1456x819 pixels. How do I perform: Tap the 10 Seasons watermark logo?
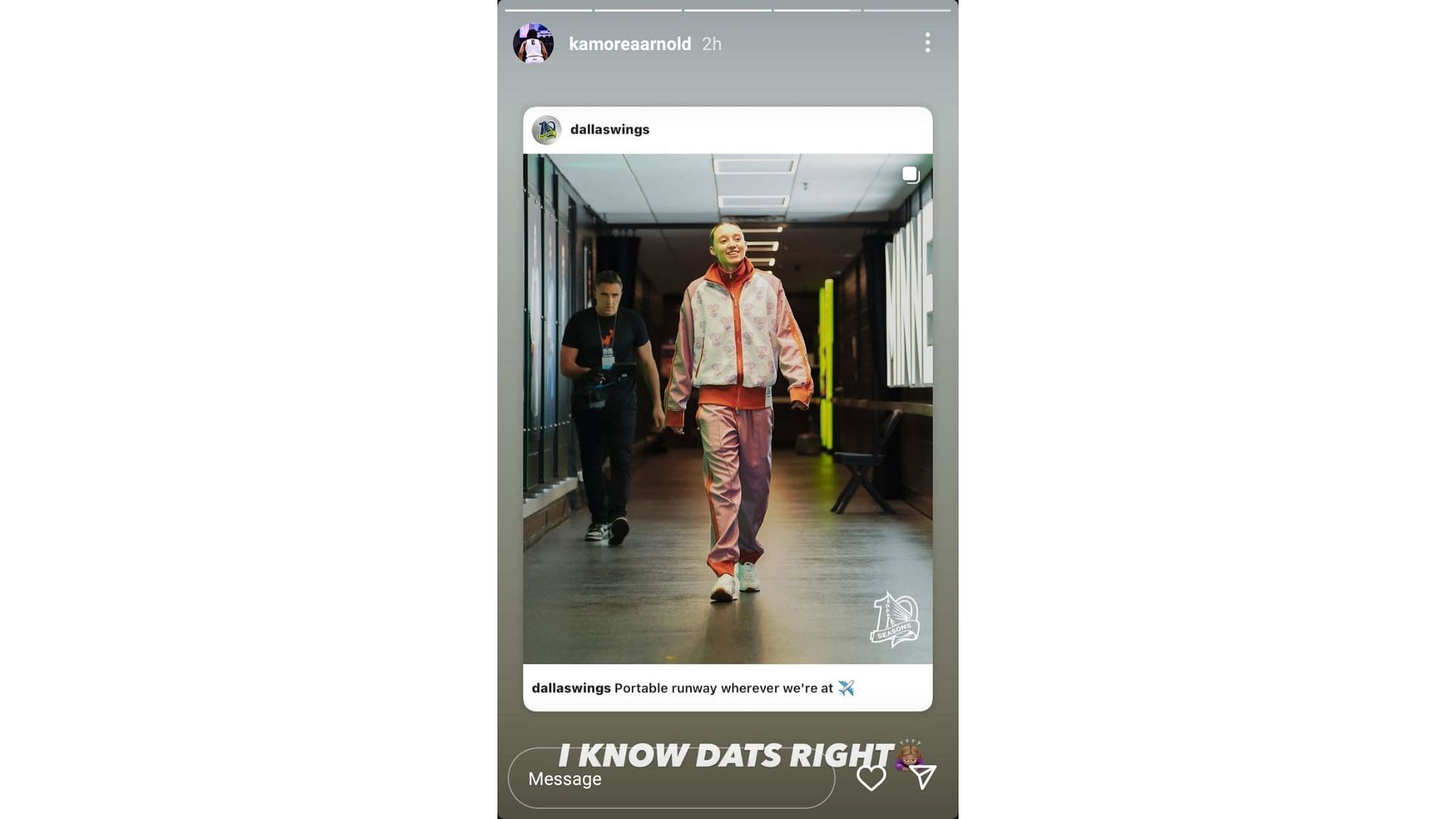[895, 620]
